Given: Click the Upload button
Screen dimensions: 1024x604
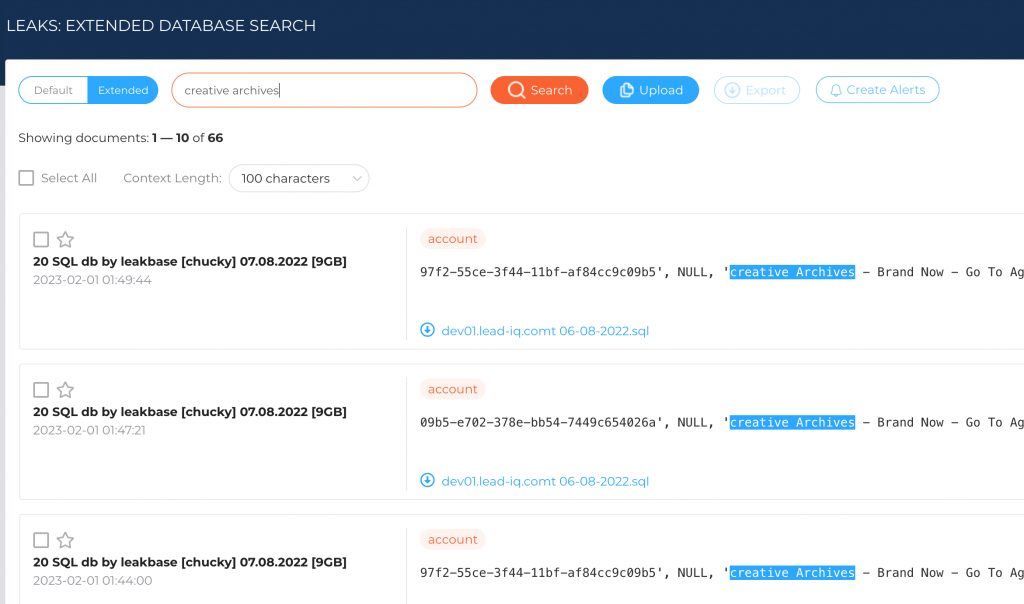Looking at the screenshot, I should pyautogui.click(x=650, y=90).
